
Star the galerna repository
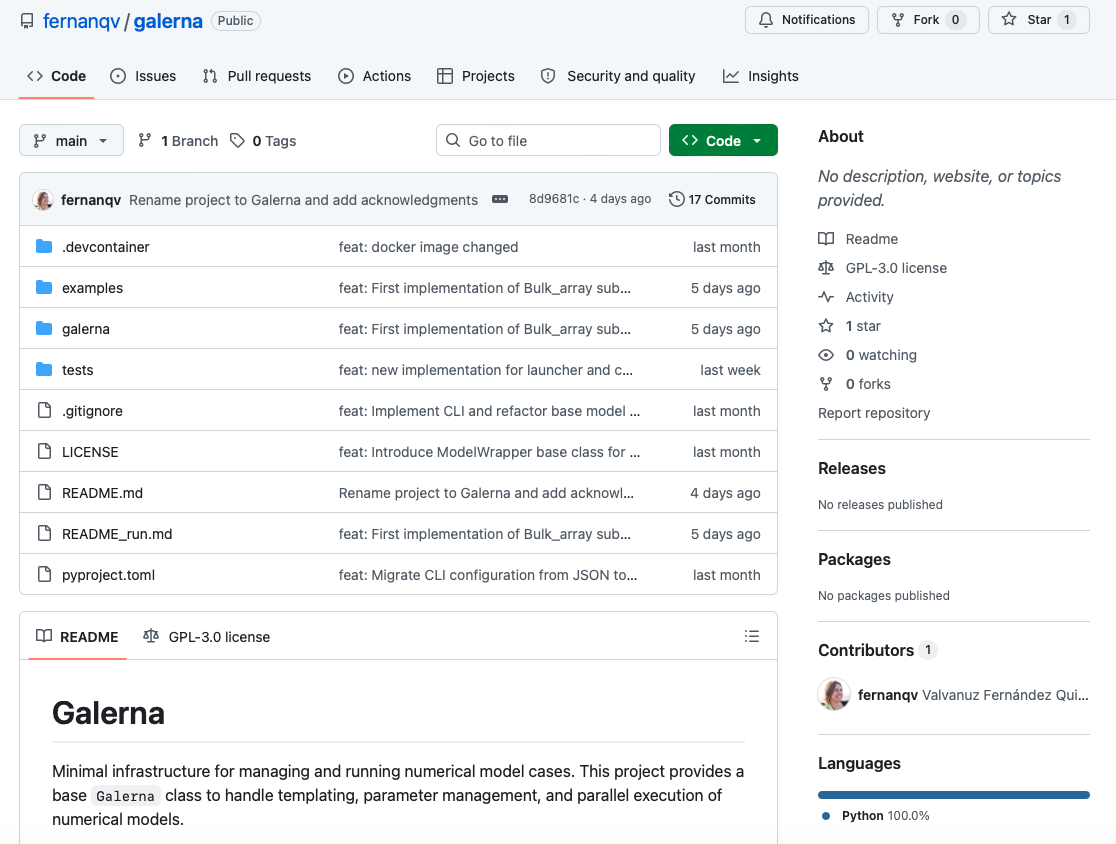(x=1038, y=20)
